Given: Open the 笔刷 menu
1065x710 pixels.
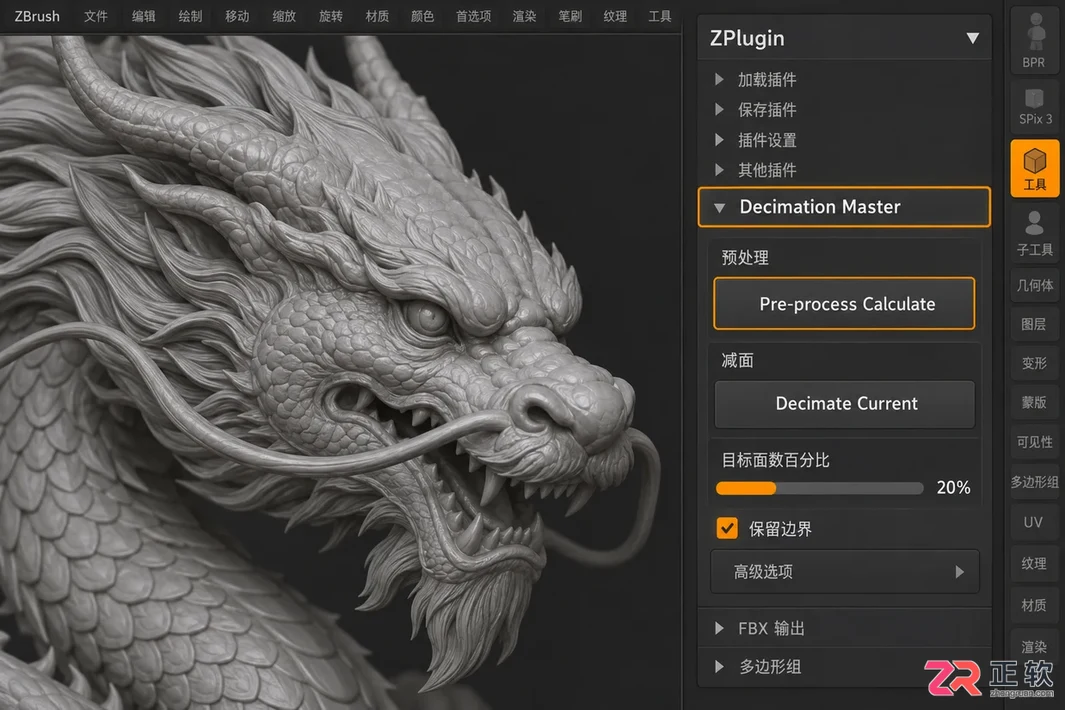Looking at the screenshot, I should pos(570,16).
